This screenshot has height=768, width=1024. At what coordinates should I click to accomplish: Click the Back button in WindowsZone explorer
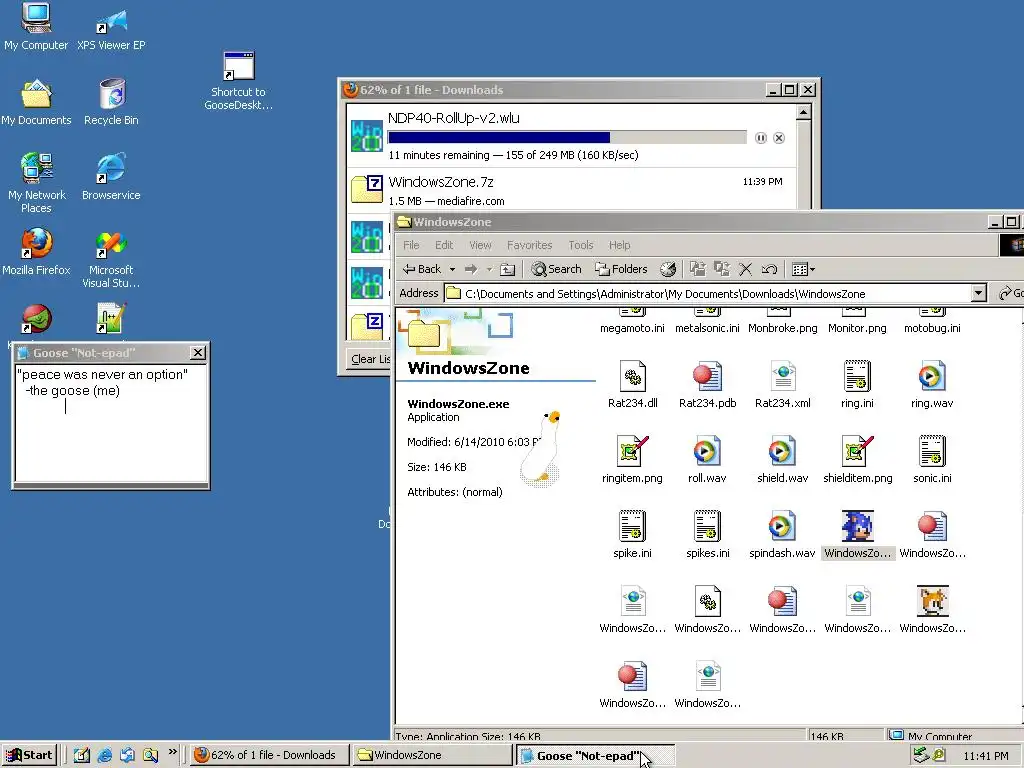(421, 269)
